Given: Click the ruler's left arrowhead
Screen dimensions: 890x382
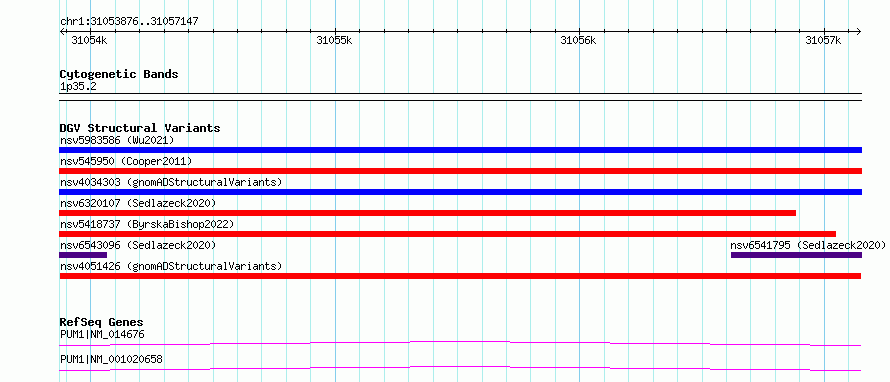Looking at the screenshot, I should pos(62,32).
